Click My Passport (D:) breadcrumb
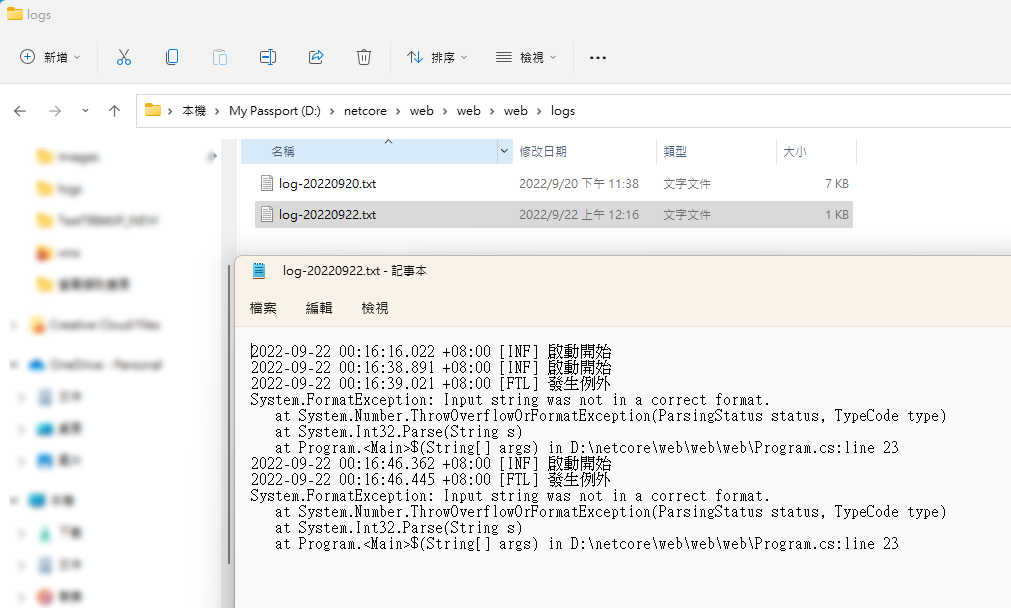 [275, 111]
